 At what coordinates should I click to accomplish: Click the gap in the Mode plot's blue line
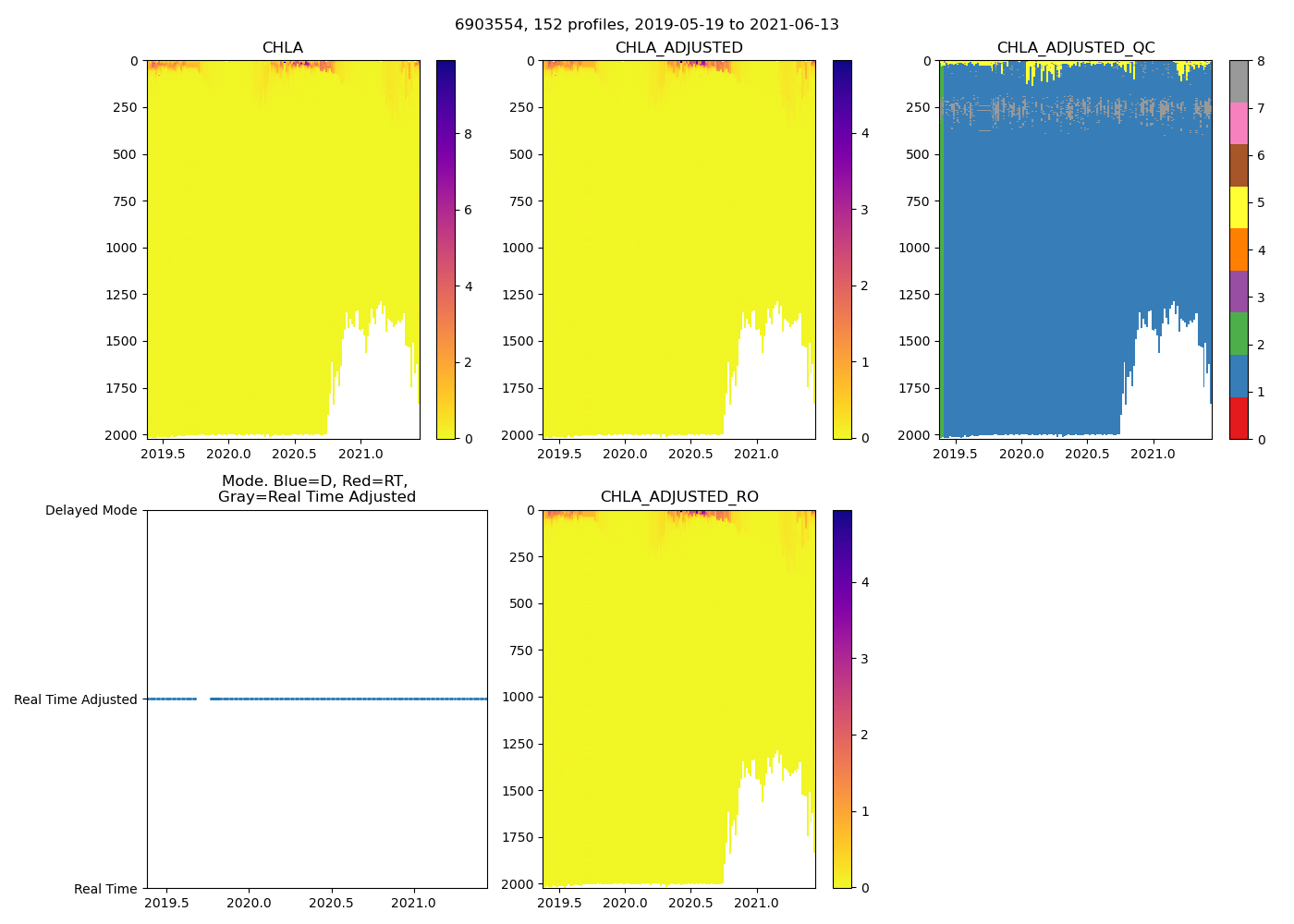point(203,699)
